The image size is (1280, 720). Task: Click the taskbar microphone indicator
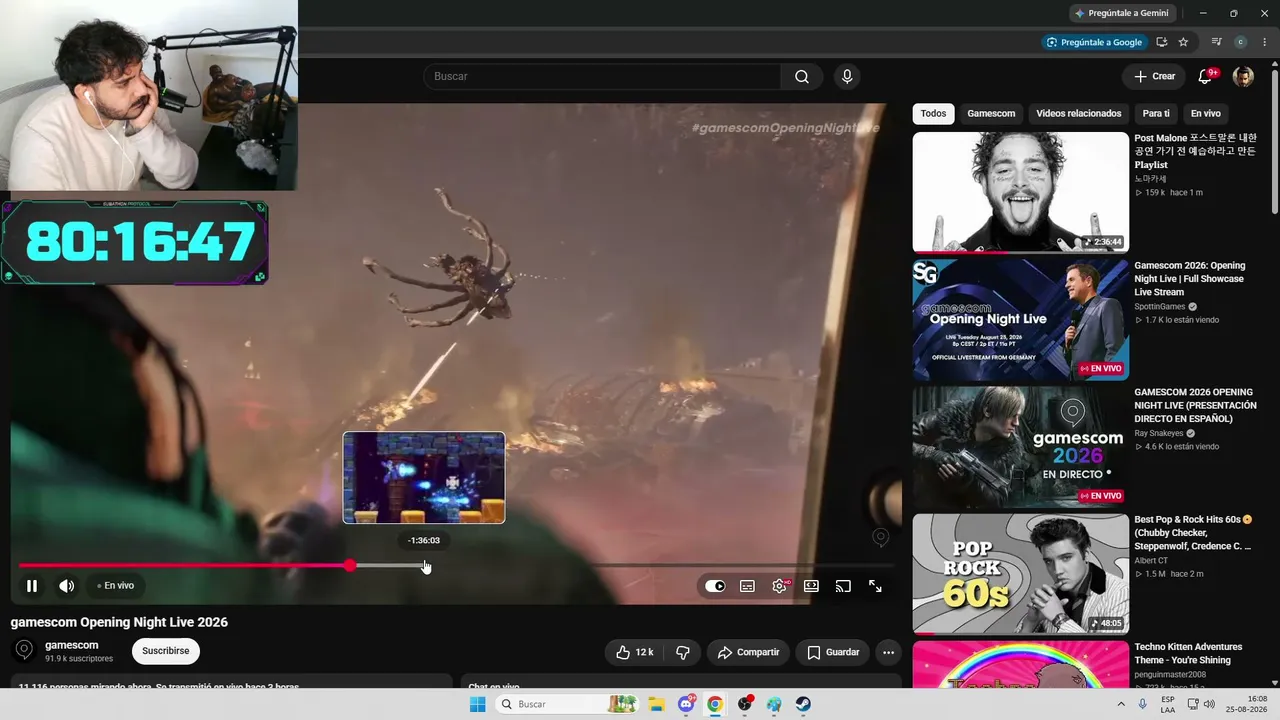point(1143,704)
